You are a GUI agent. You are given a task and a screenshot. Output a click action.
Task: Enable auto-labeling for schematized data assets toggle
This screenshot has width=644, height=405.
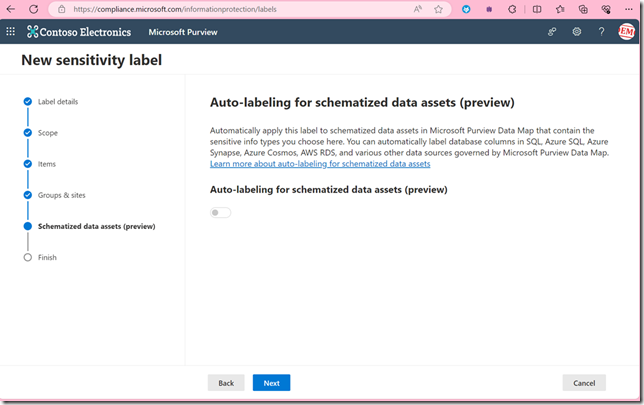point(221,212)
